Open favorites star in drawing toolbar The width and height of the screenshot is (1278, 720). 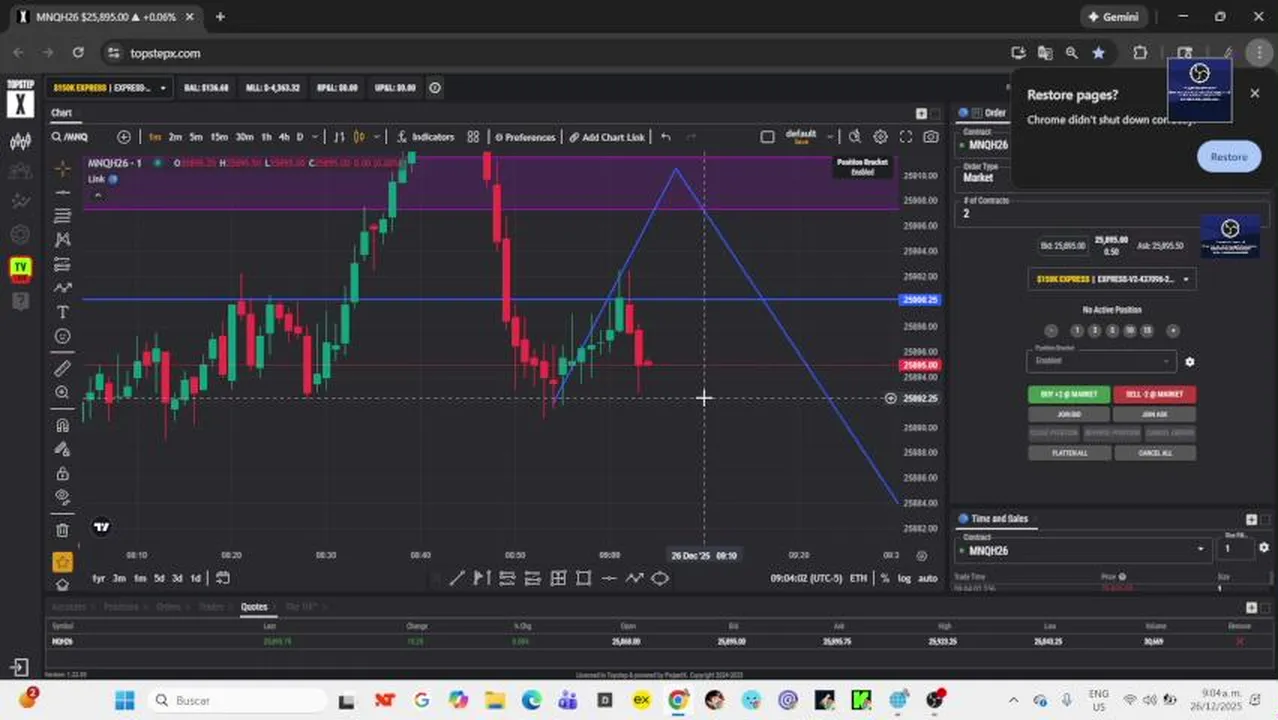click(62, 562)
